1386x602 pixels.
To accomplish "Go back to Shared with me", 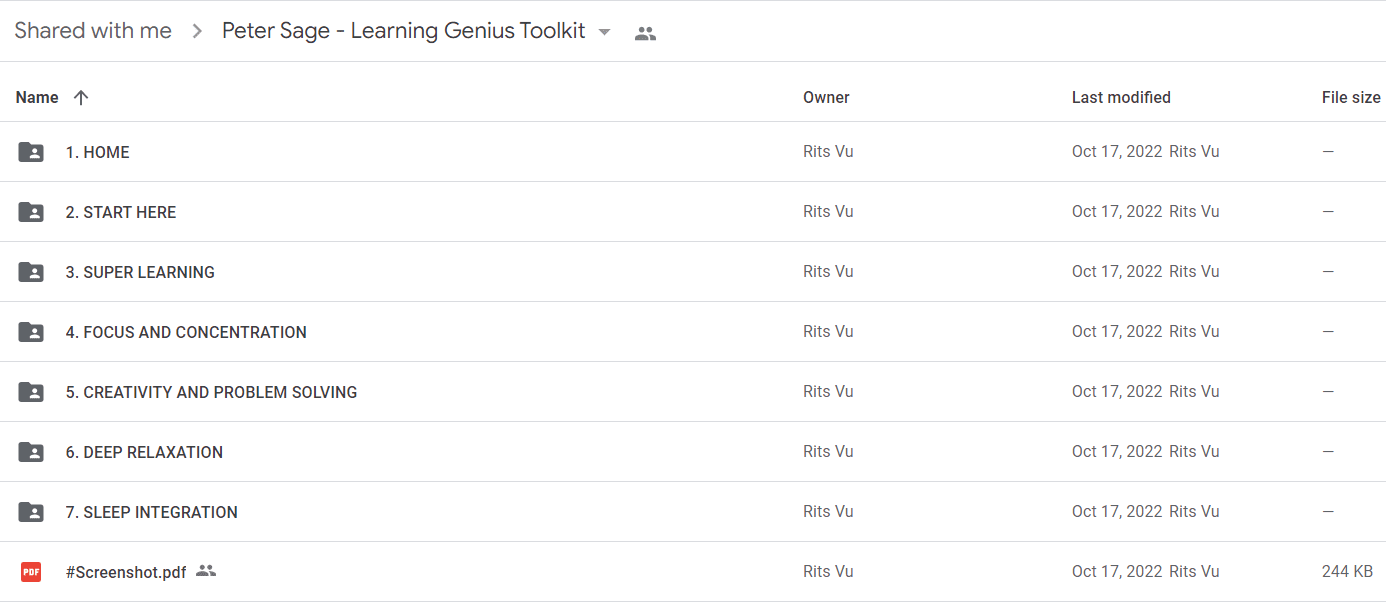I will [93, 31].
